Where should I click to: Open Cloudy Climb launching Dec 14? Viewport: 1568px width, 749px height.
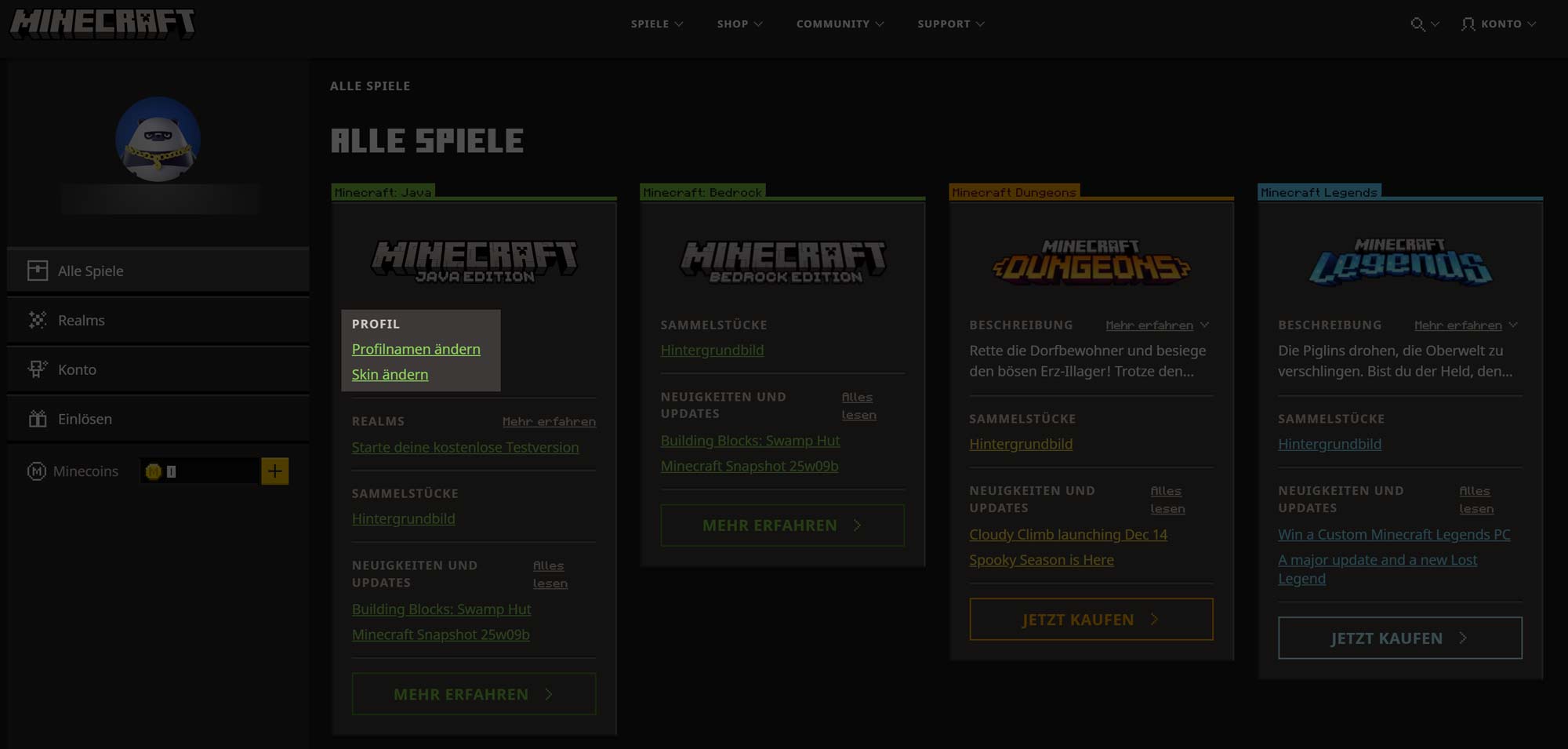1068,535
